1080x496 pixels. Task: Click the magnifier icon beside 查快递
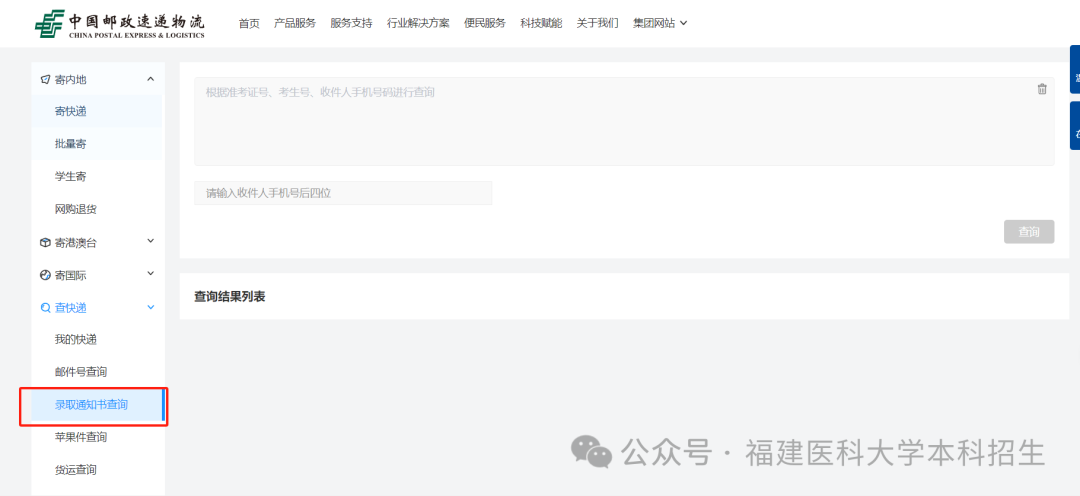point(45,308)
